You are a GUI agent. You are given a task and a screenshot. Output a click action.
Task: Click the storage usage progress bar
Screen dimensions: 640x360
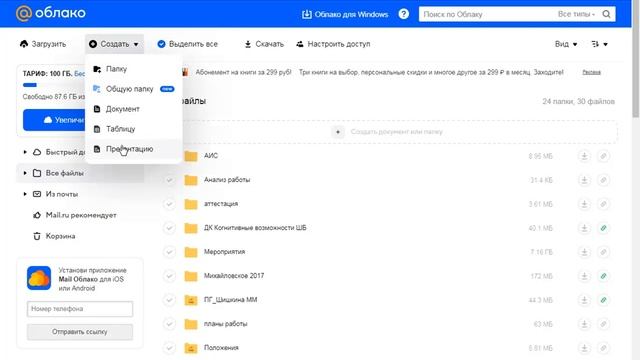[x=54, y=85]
